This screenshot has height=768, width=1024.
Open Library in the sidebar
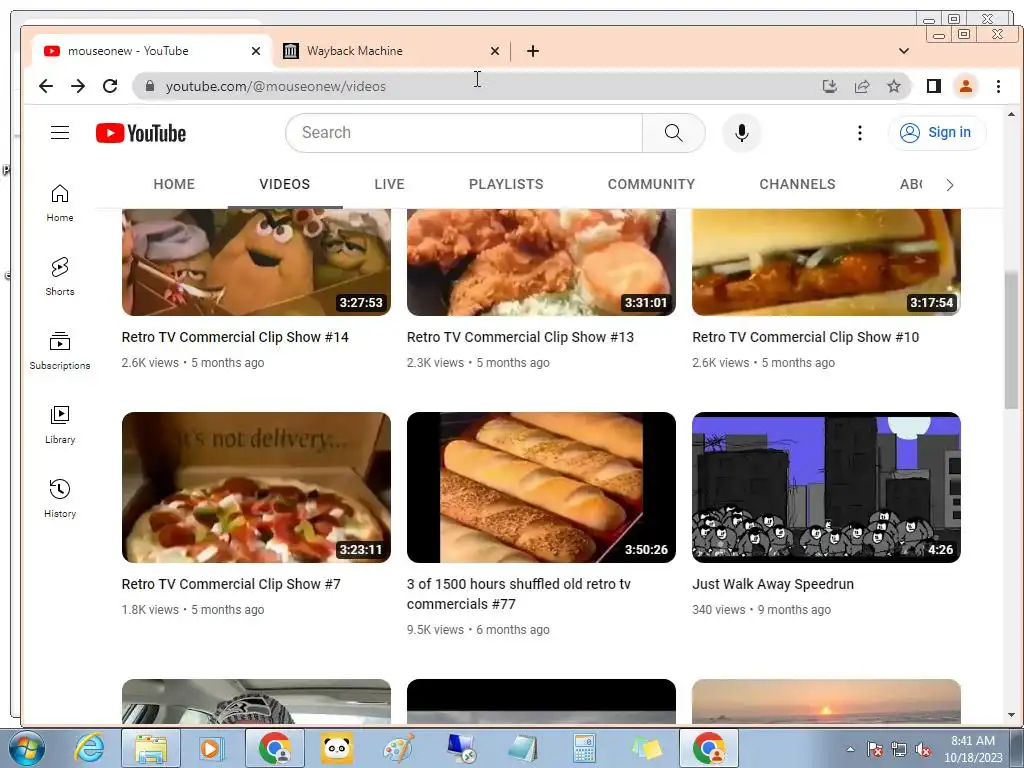tap(60, 425)
